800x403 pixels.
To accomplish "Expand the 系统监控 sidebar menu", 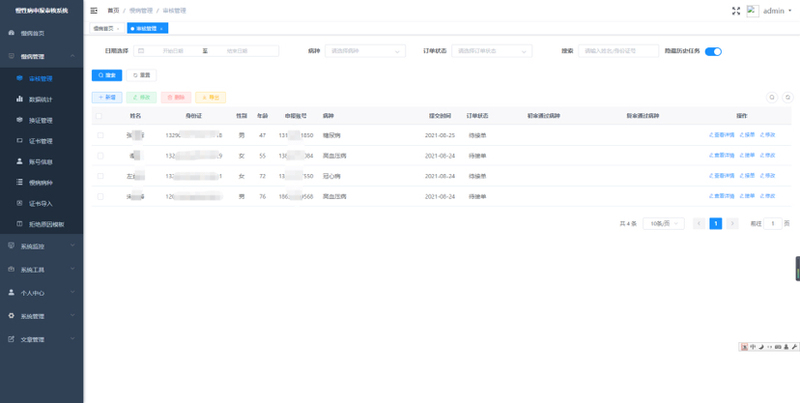I will [41, 246].
